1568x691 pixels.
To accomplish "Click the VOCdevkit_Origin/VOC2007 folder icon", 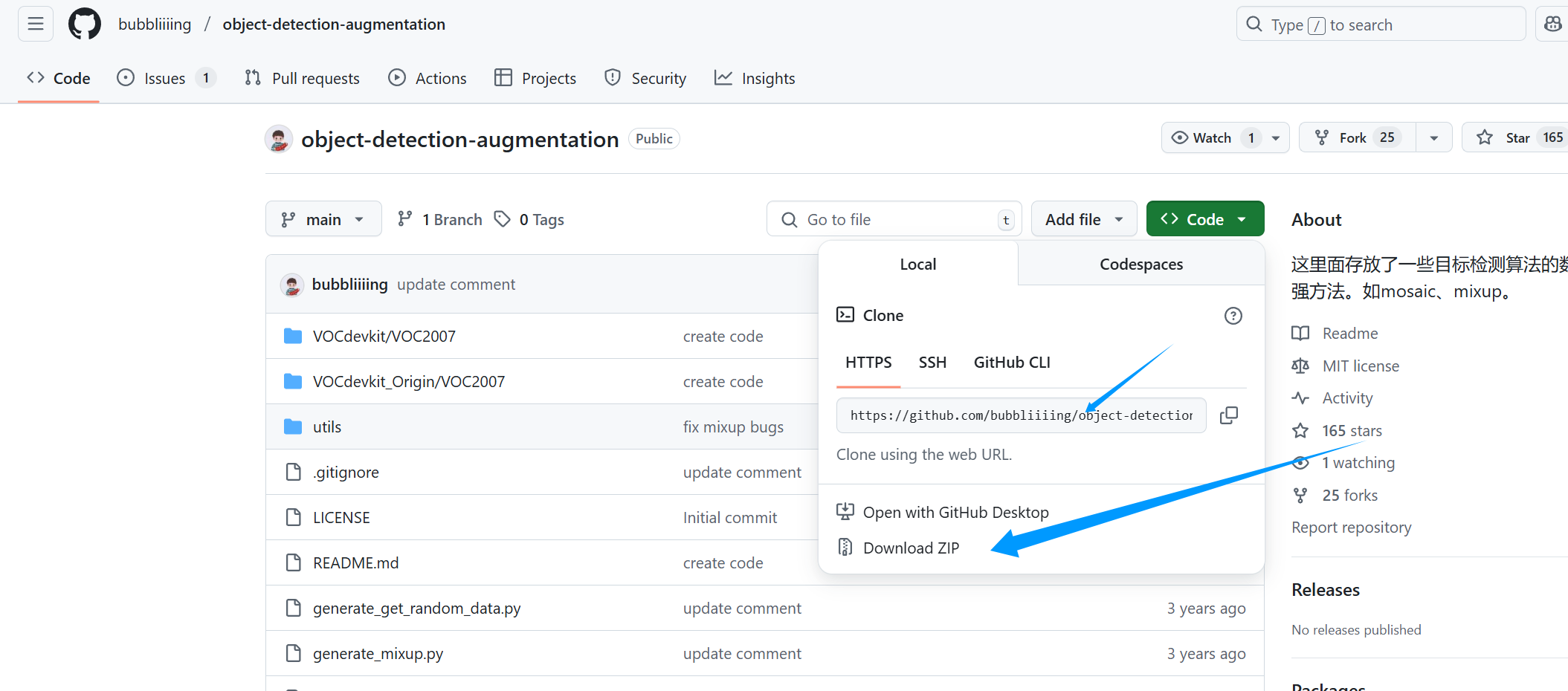I will [293, 381].
